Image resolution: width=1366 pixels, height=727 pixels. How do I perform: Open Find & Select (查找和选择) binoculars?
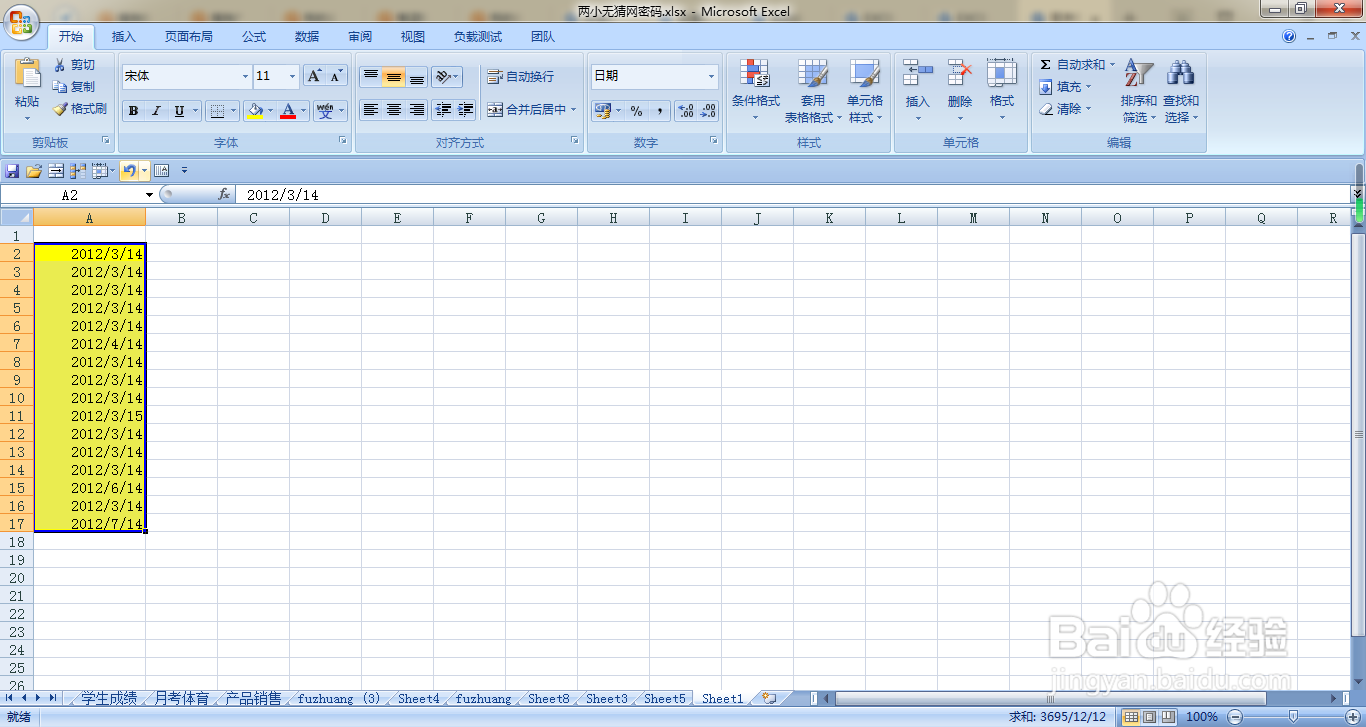click(x=1181, y=91)
